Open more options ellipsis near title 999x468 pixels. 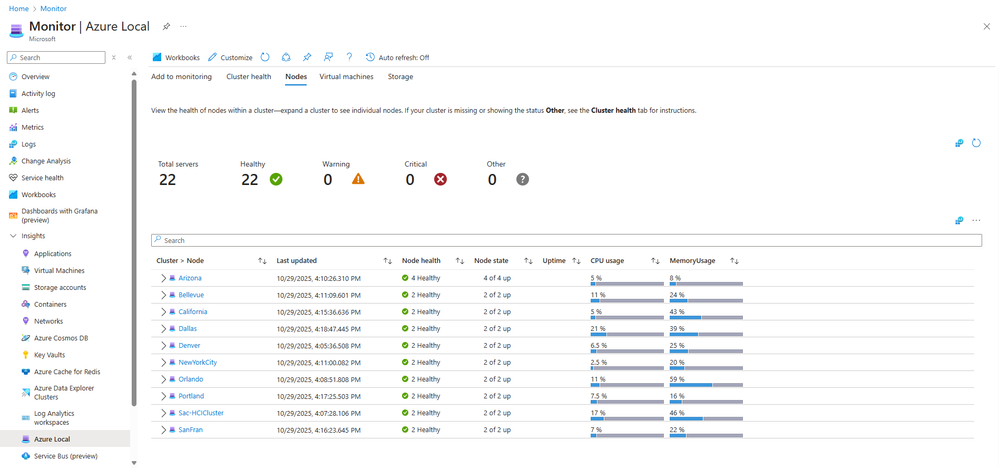[183, 27]
